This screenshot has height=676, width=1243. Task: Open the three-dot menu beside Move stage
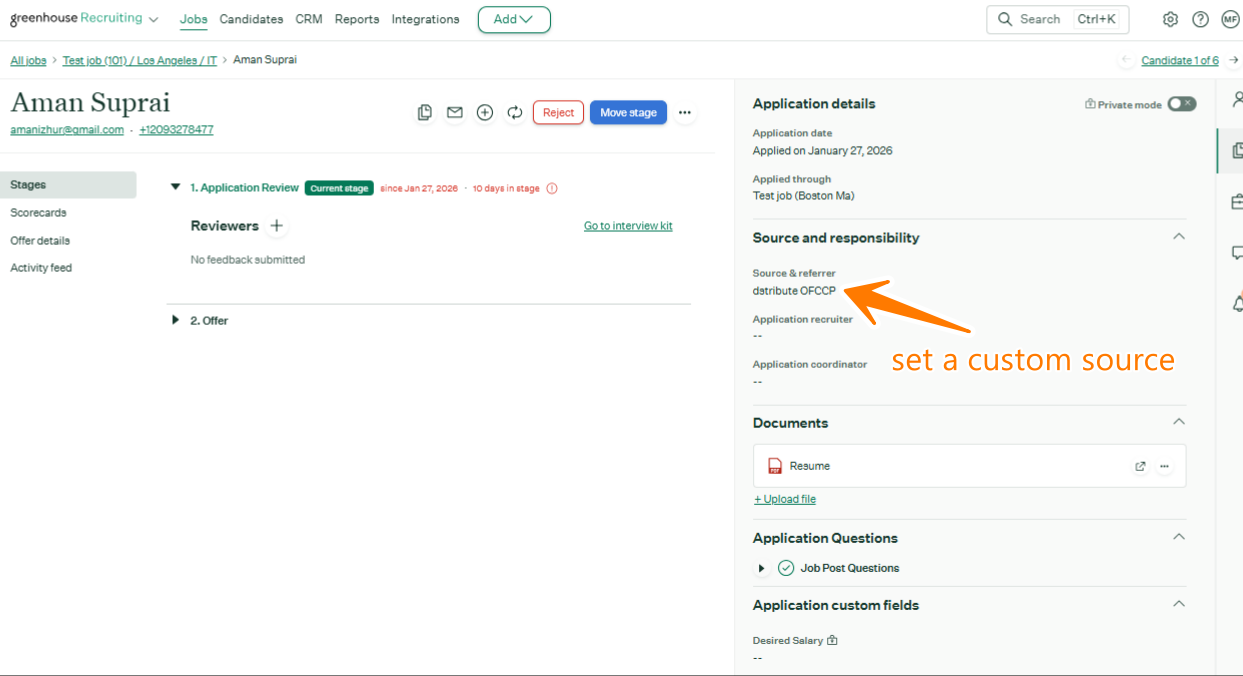click(x=685, y=113)
